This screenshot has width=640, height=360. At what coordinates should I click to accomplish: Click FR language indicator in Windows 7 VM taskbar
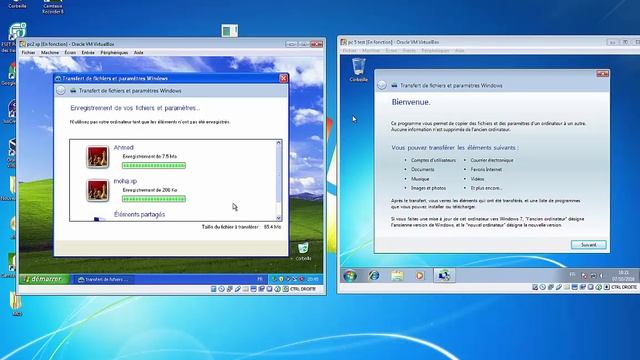pyautogui.click(x=572, y=274)
